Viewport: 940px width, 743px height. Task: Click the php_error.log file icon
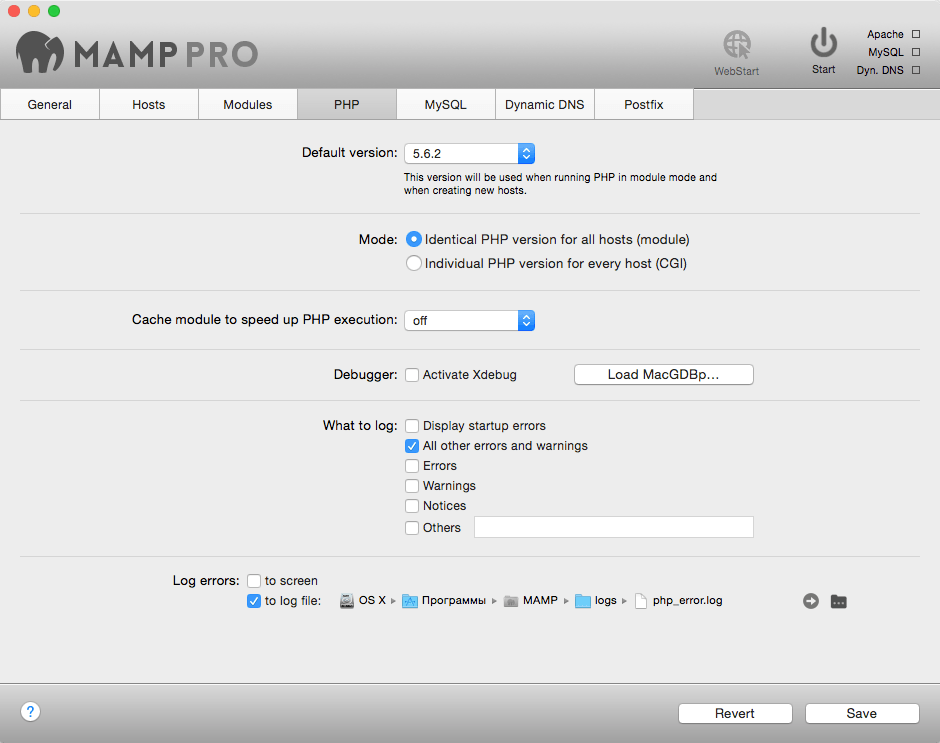(641, 601)
